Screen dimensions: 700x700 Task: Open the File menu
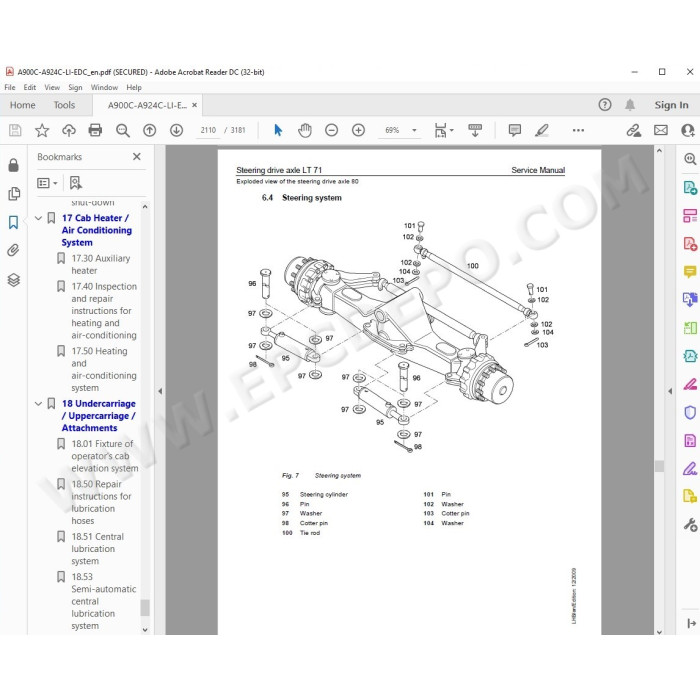[10, 88]
